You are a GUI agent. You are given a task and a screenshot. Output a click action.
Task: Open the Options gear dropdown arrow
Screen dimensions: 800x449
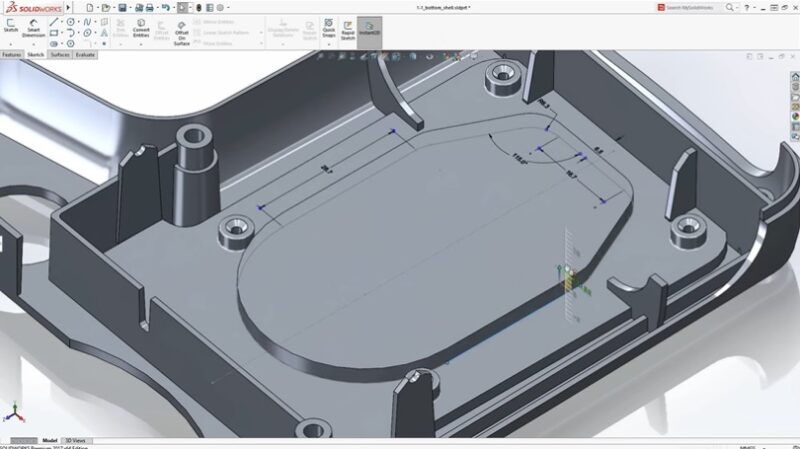228,8
